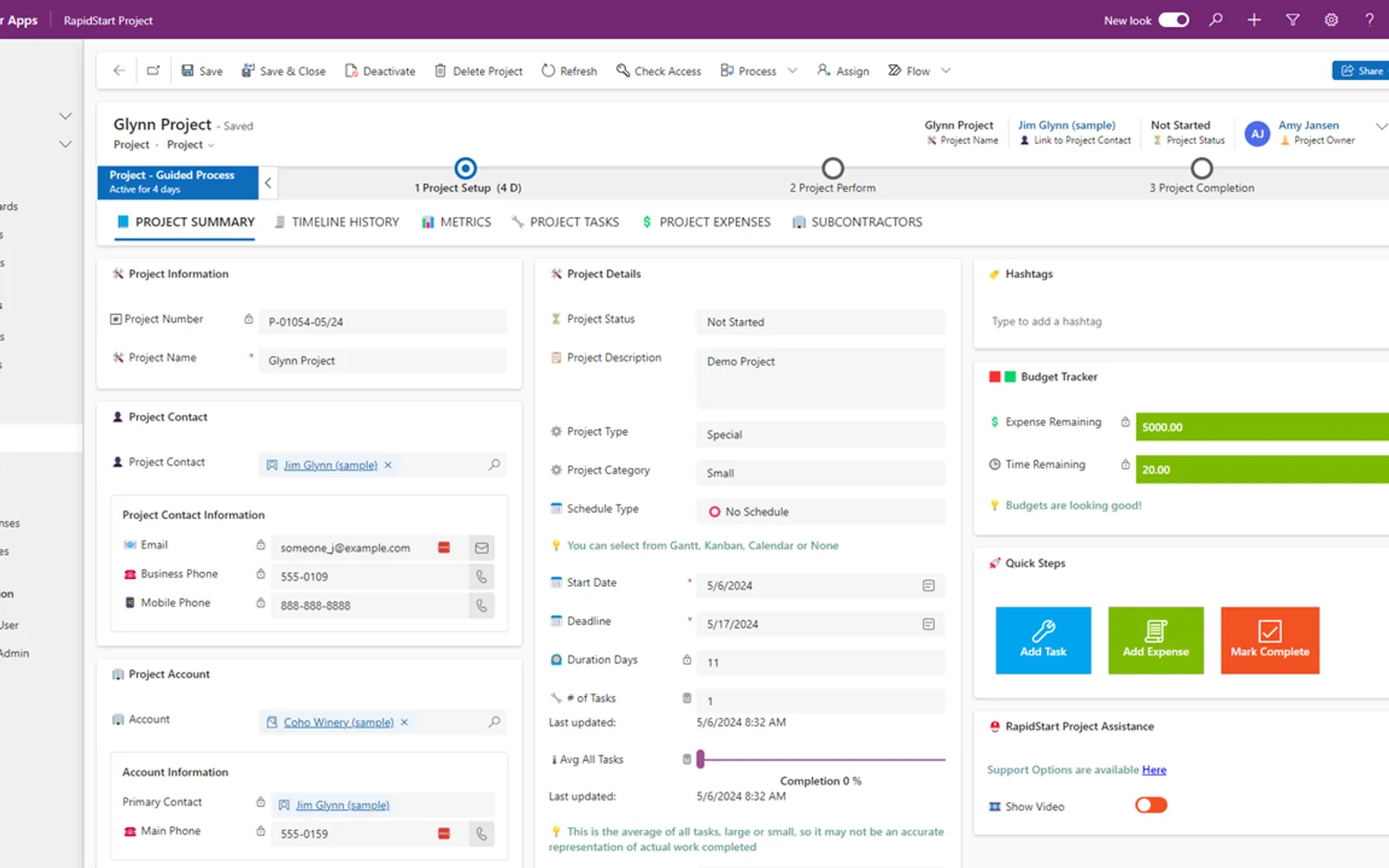Expand the header fields chevron

(1381, 127)
